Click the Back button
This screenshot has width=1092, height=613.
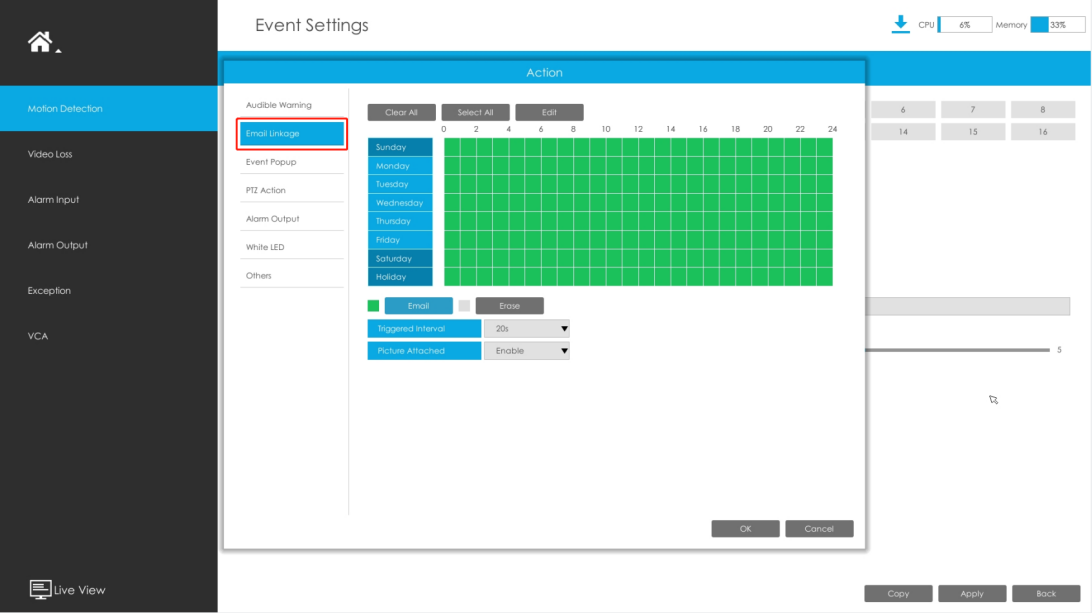click(x=1046, y=593)
